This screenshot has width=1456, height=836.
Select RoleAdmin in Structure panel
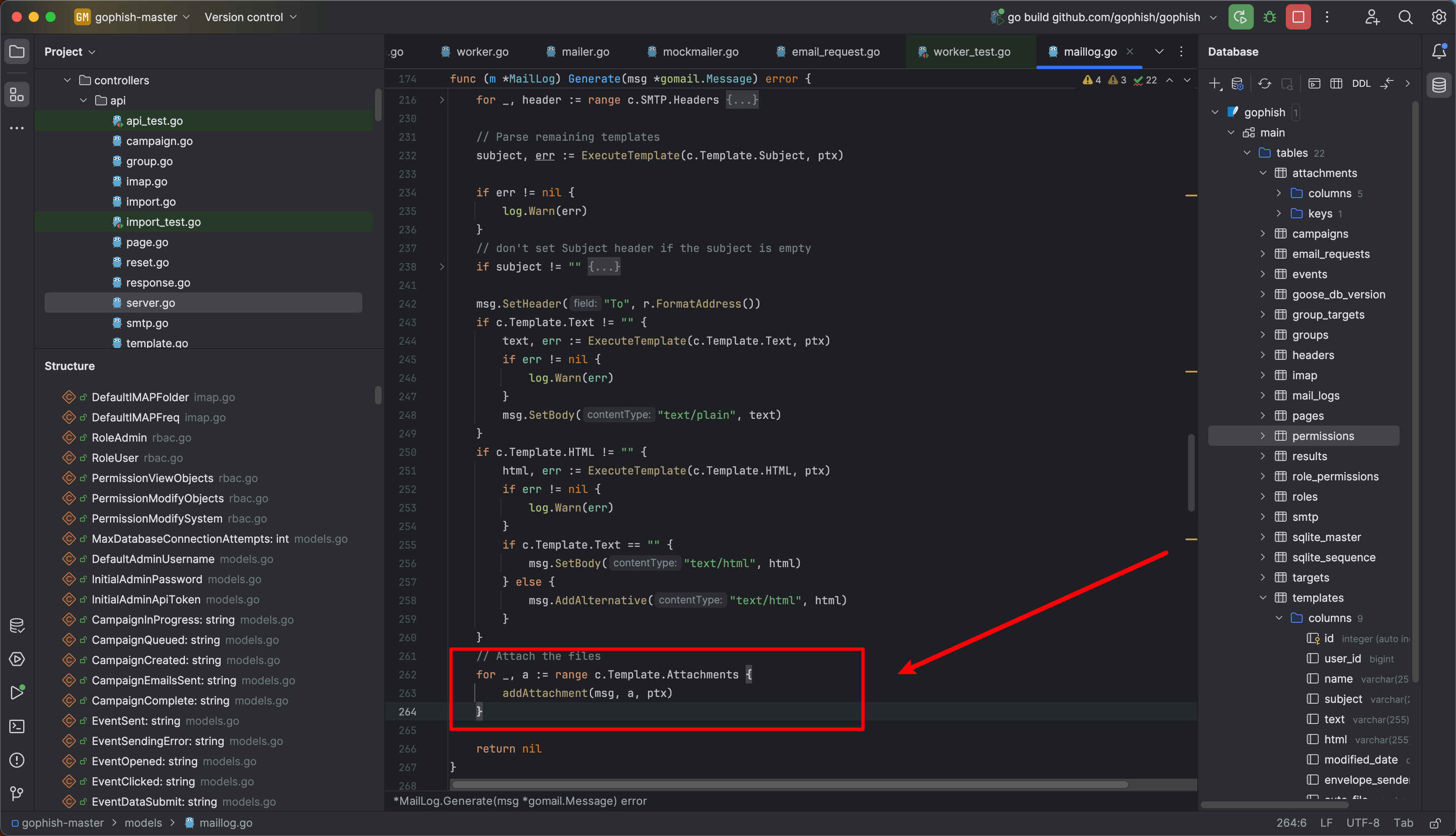pyautogui.click(x=119, y=437)
